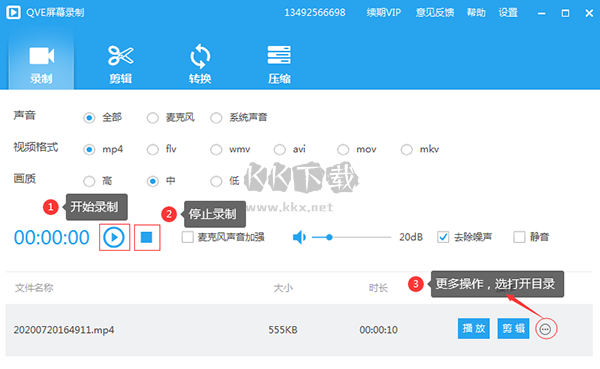Image resolution: width=600 pixels, height=369 pixels.
Task: Go to the 压缩 compress tab
Action: (x=279, y=64)
